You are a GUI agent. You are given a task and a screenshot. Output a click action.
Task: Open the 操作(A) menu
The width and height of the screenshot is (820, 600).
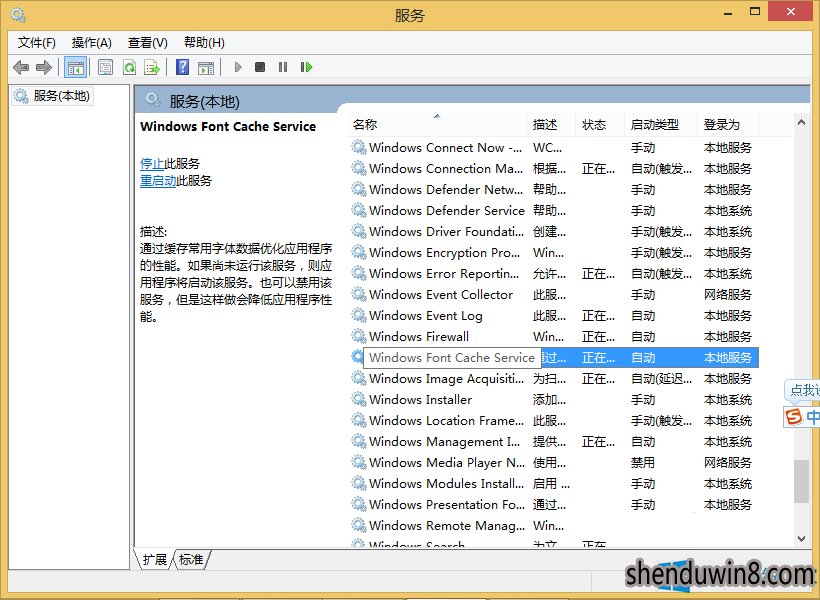[92, 42]
